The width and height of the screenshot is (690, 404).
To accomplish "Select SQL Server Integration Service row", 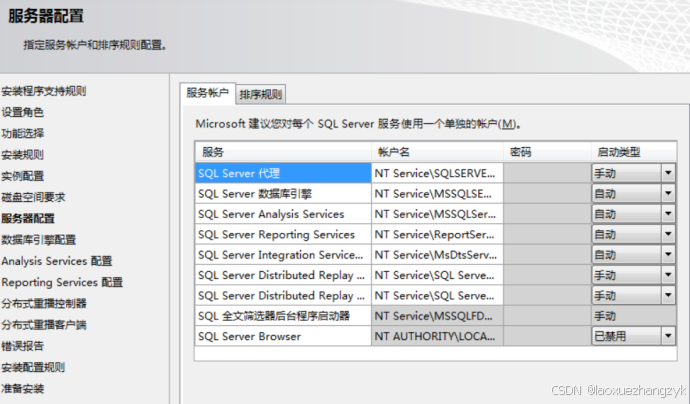I will pyautogui.click(x=283, y=254).
